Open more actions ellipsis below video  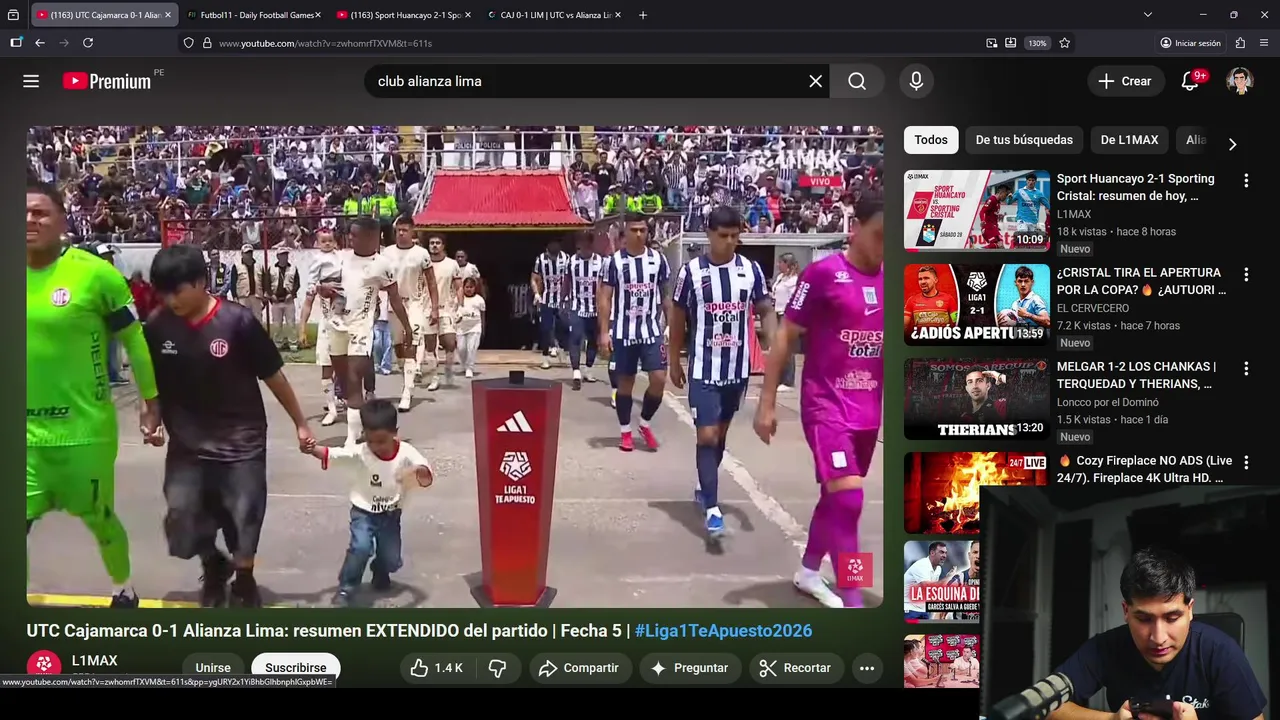[867, 668]
